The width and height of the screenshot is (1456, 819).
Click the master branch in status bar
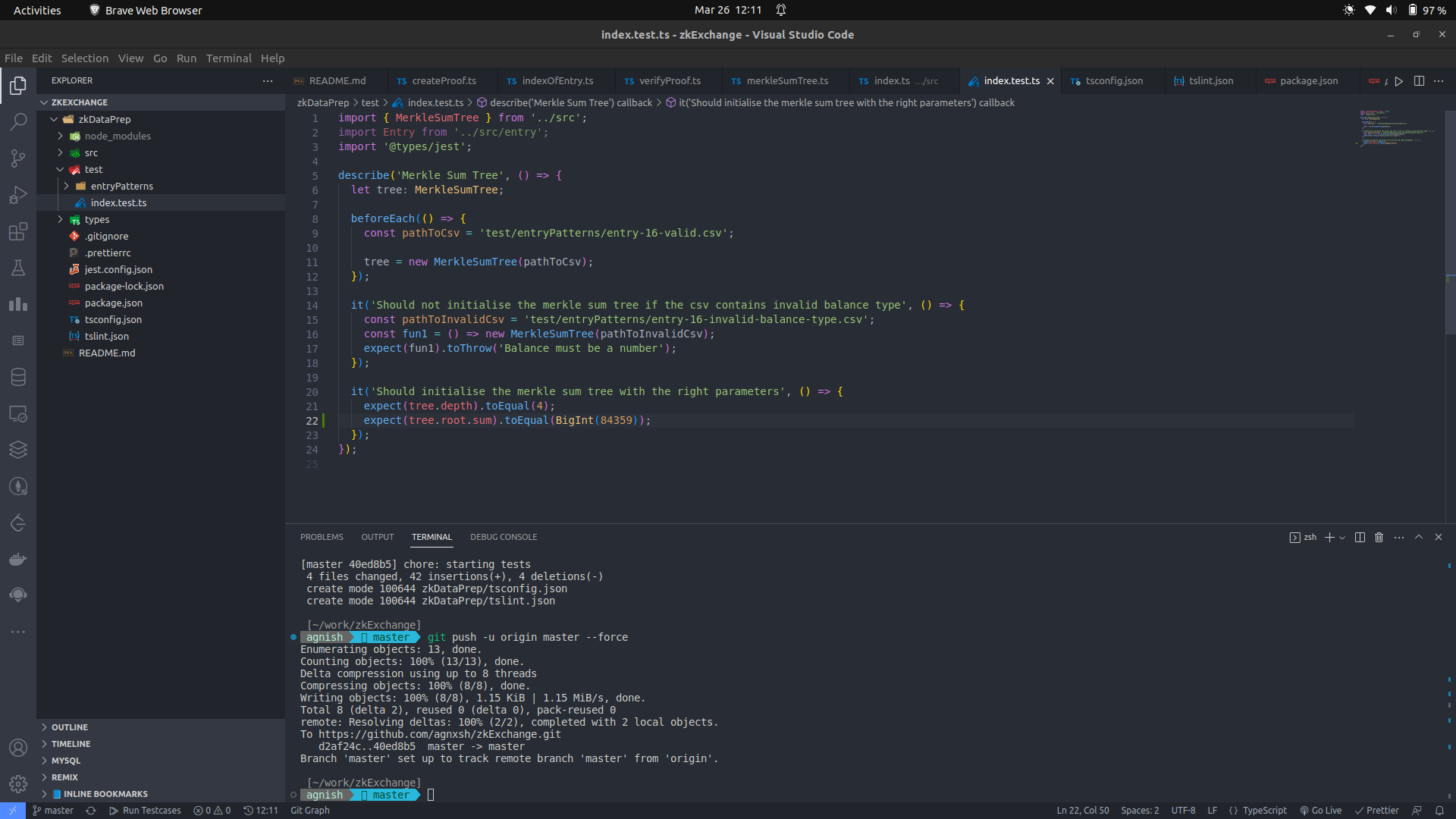pos(52,811)
